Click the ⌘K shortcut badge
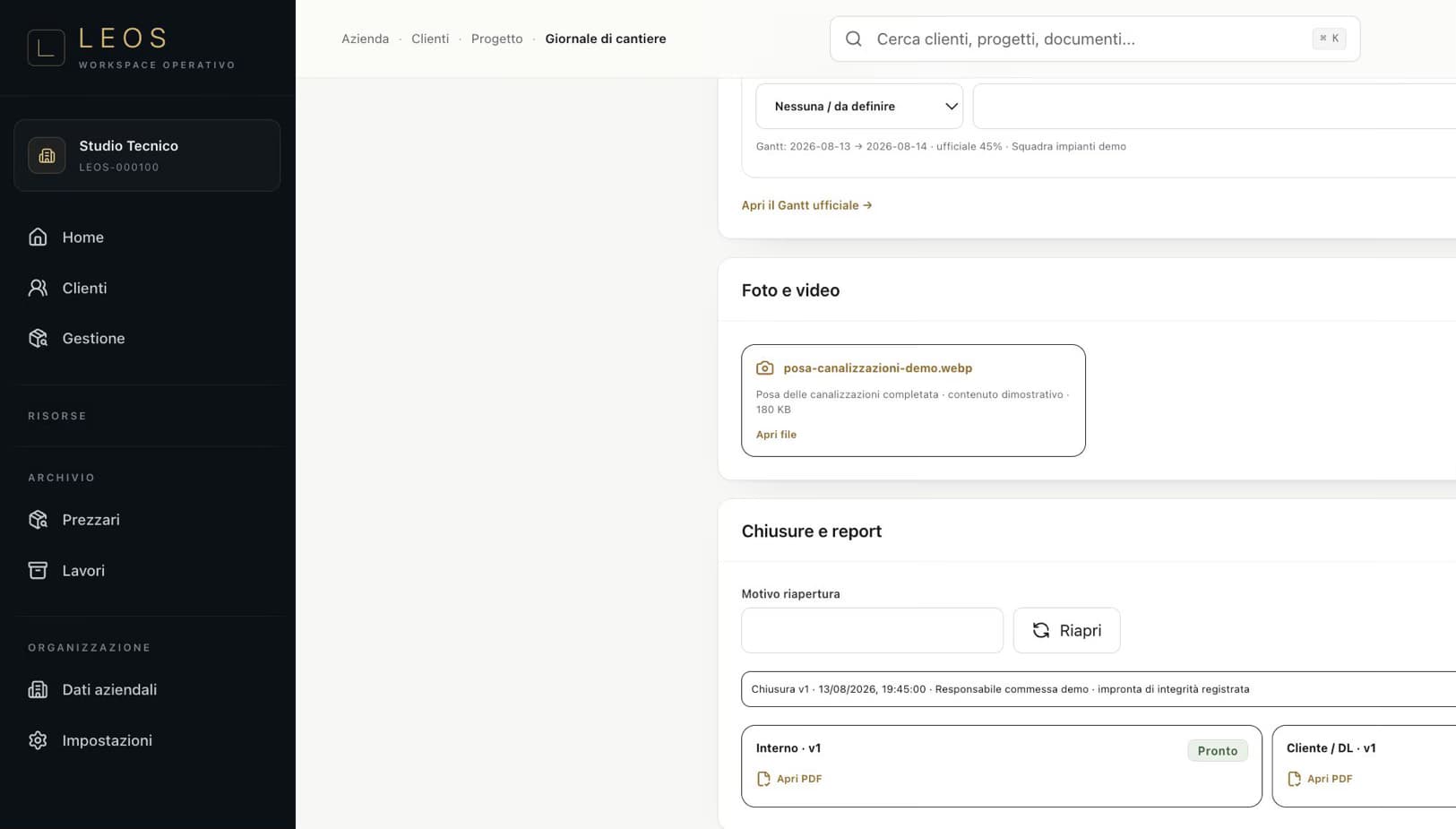The image size is (1456, 829). tap(1329, 39)
